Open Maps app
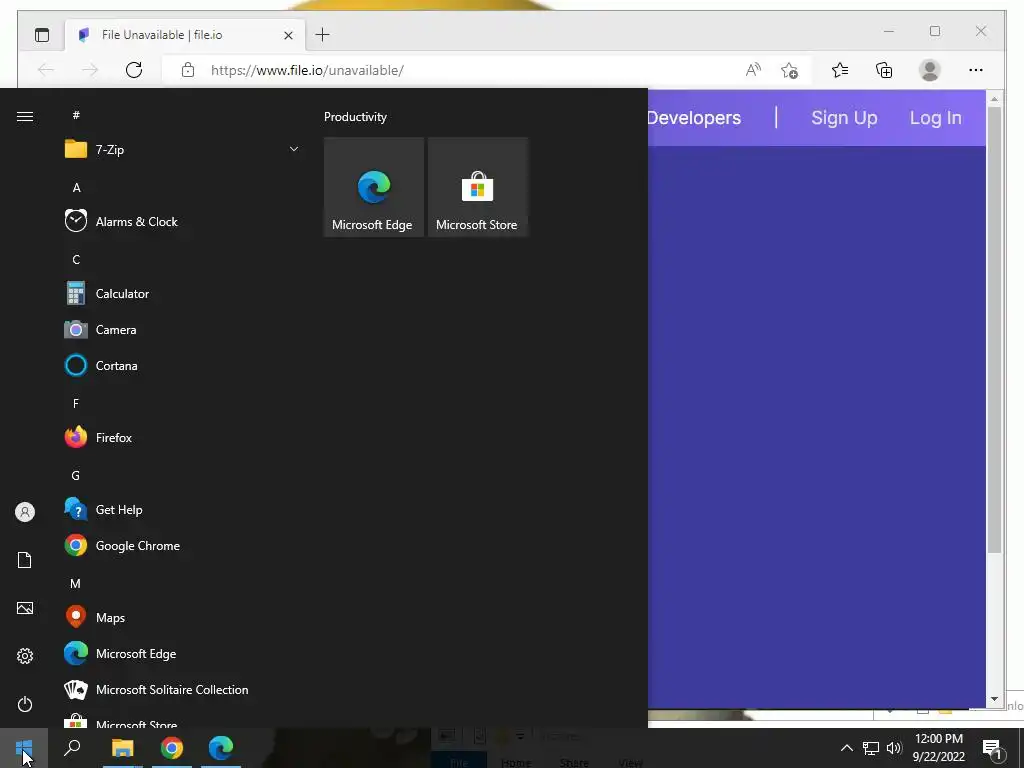 coord(182,618)
